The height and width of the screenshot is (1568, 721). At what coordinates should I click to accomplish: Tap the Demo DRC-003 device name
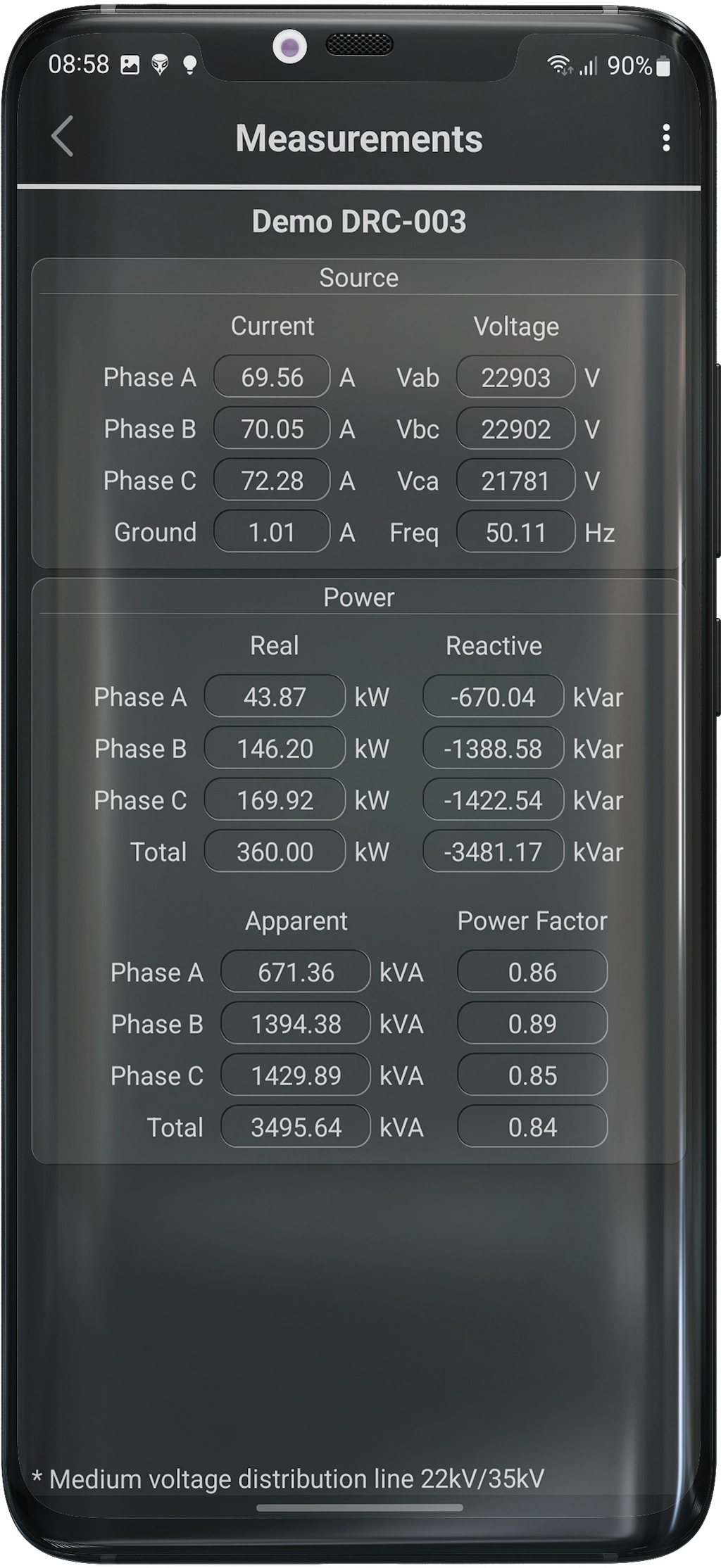click(359, 221)
